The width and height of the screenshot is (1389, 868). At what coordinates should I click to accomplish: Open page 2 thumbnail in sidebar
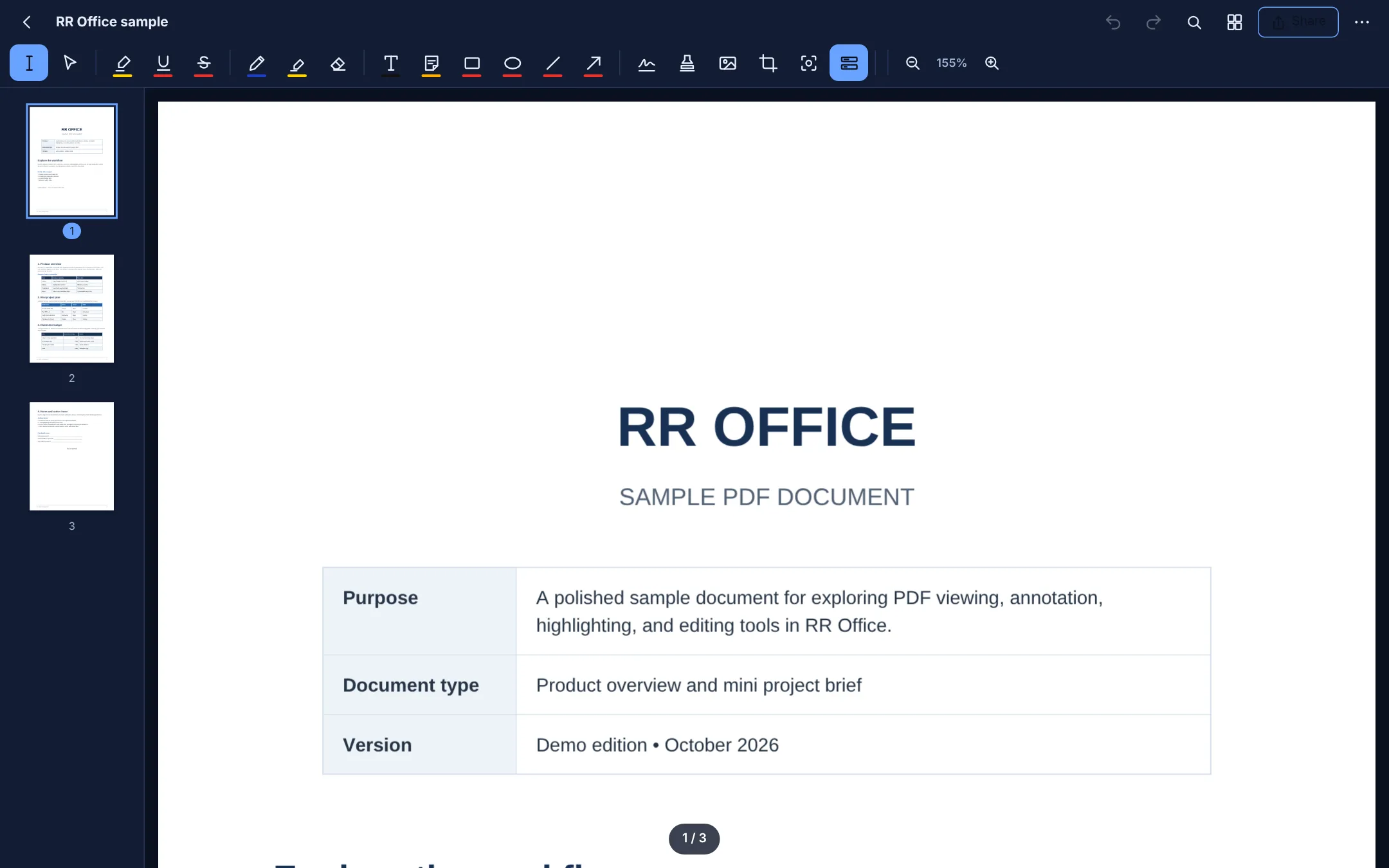[x=72, y=309]
